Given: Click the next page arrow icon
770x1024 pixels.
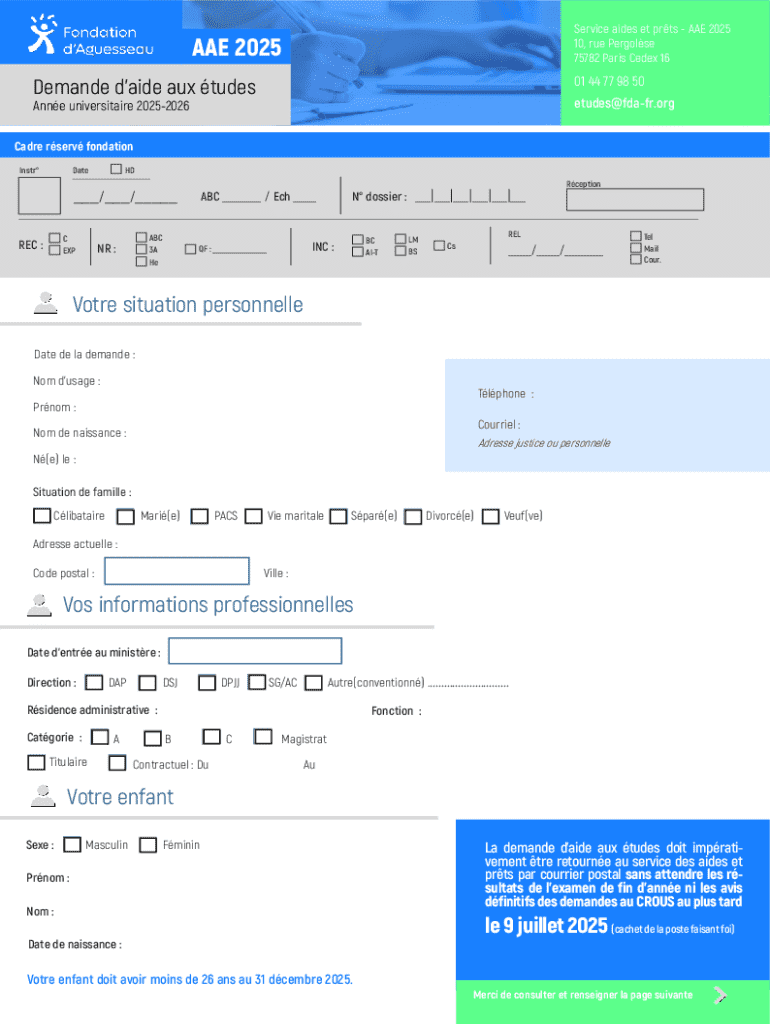Looking at the screenshot, I should coord(719,995).
